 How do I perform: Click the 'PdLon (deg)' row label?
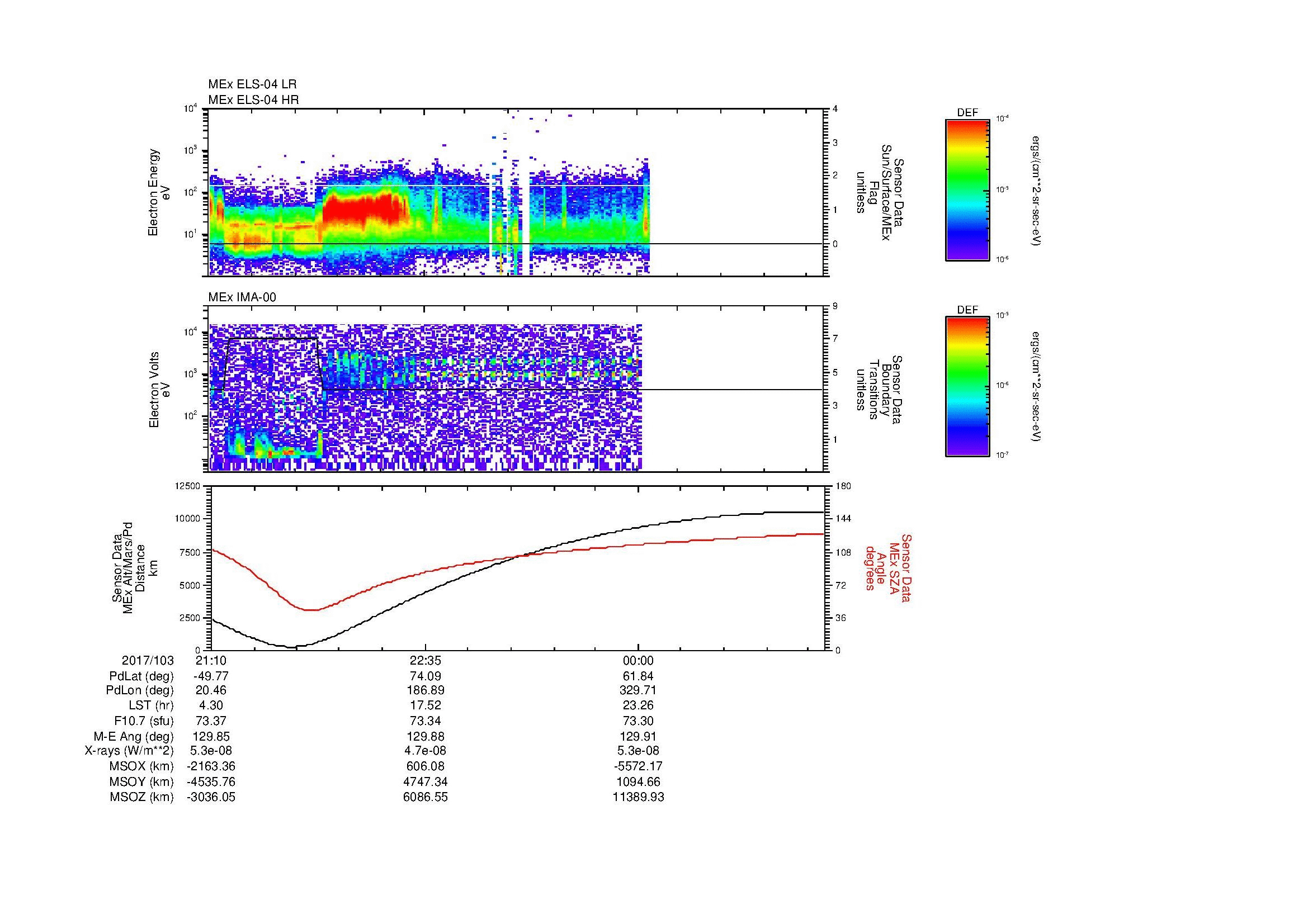tap(140, 690)
